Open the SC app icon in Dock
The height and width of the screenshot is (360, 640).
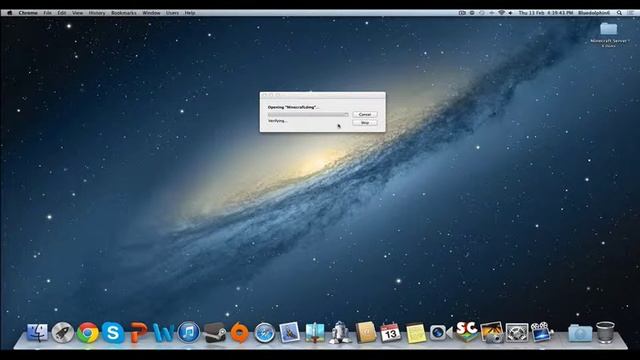tap(466, 332)
